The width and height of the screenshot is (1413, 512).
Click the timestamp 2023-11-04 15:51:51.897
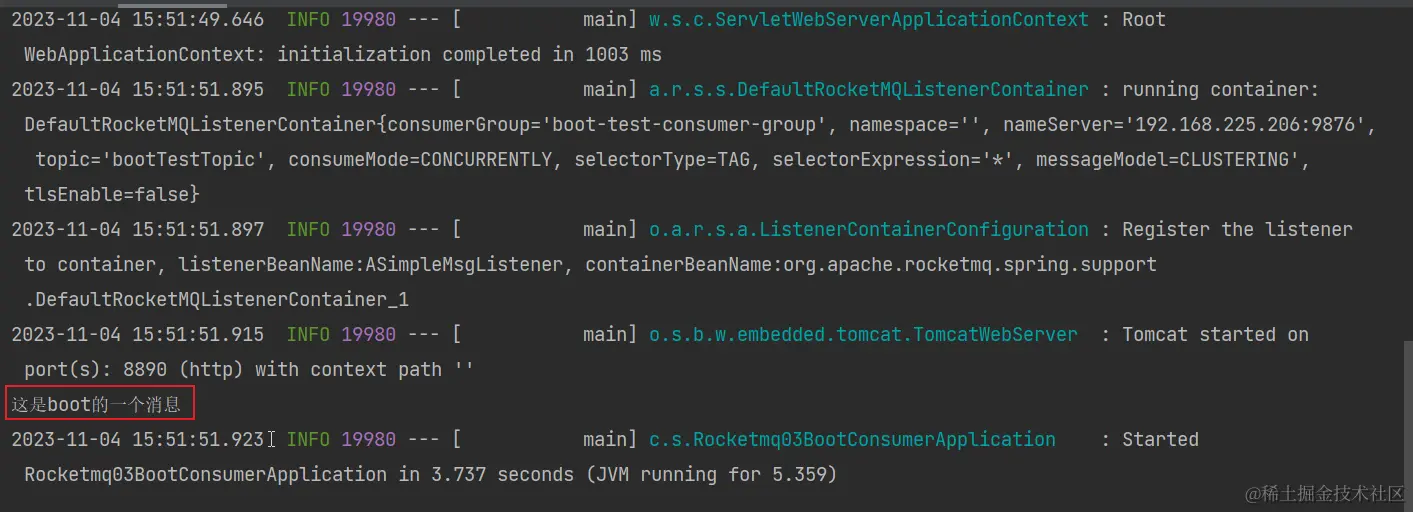[x=138, y=229]
